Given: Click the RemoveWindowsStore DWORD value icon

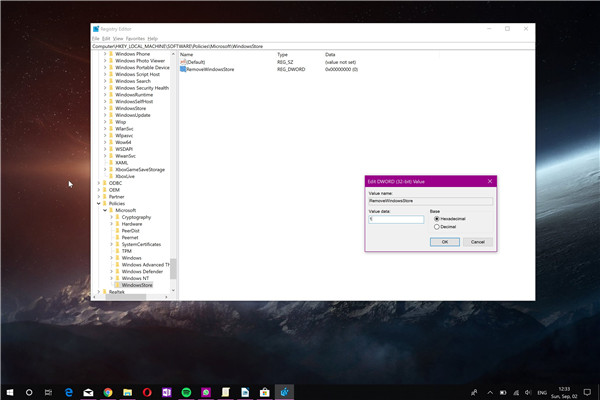Looking at the screenshot, I should coord(183,70).
